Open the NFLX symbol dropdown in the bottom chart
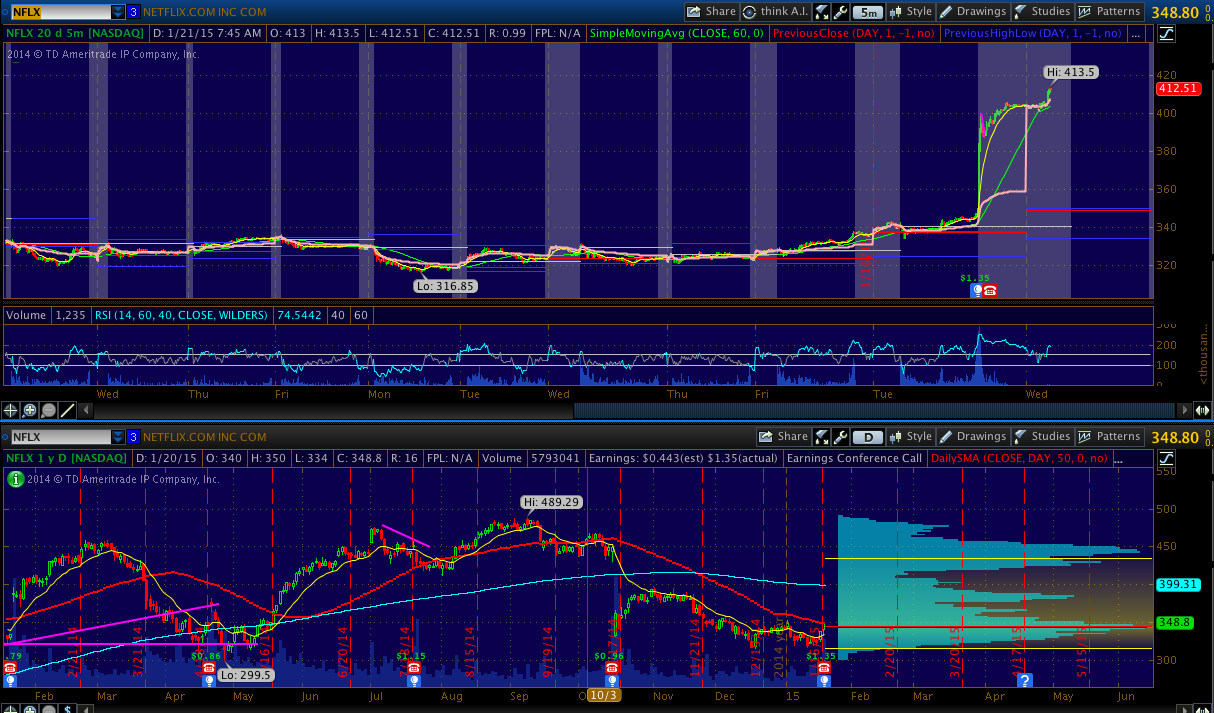The image size is (1214, 713). [118, 437]
